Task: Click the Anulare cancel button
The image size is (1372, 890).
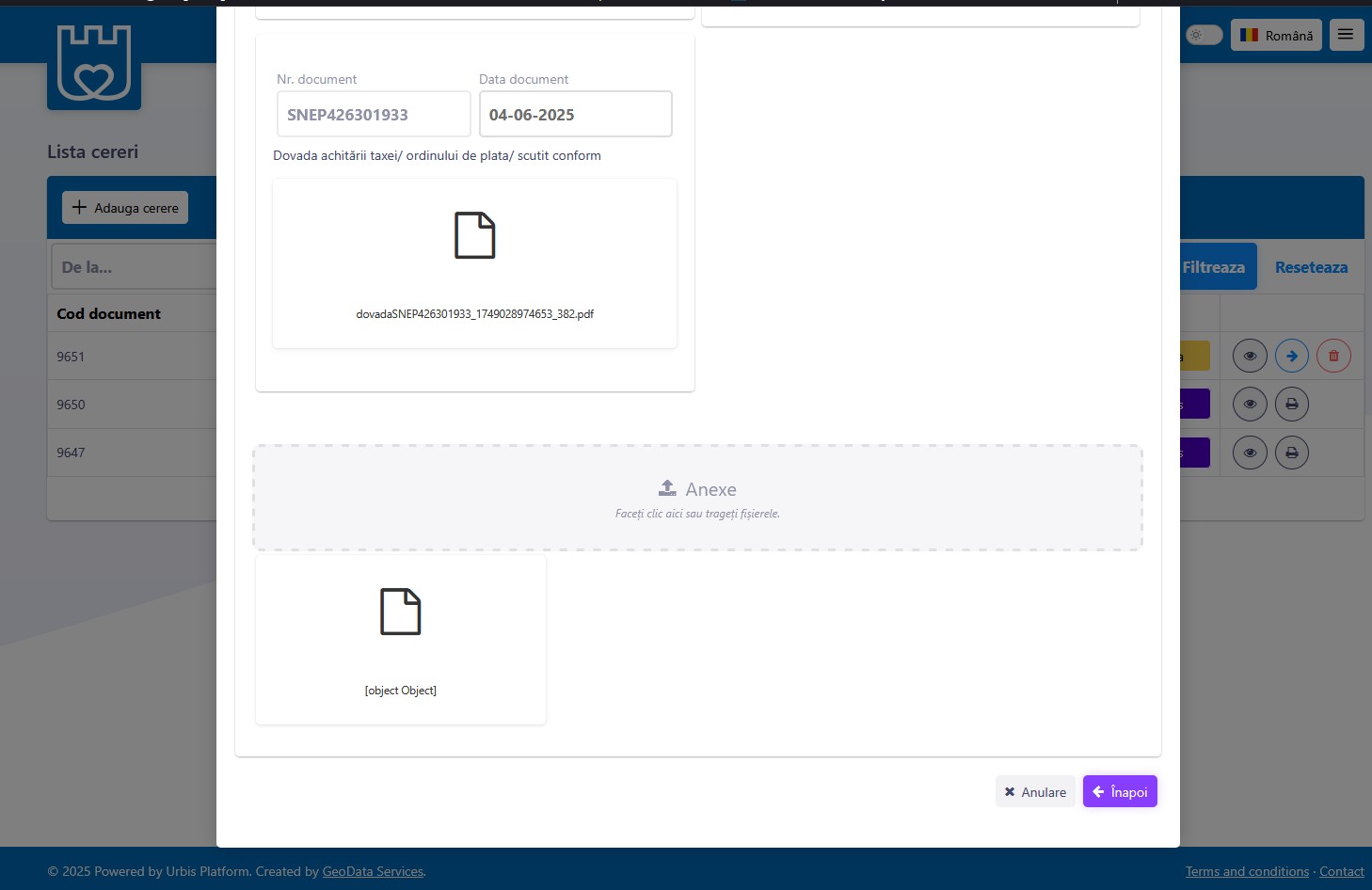Action: [x=1034, y=792]
